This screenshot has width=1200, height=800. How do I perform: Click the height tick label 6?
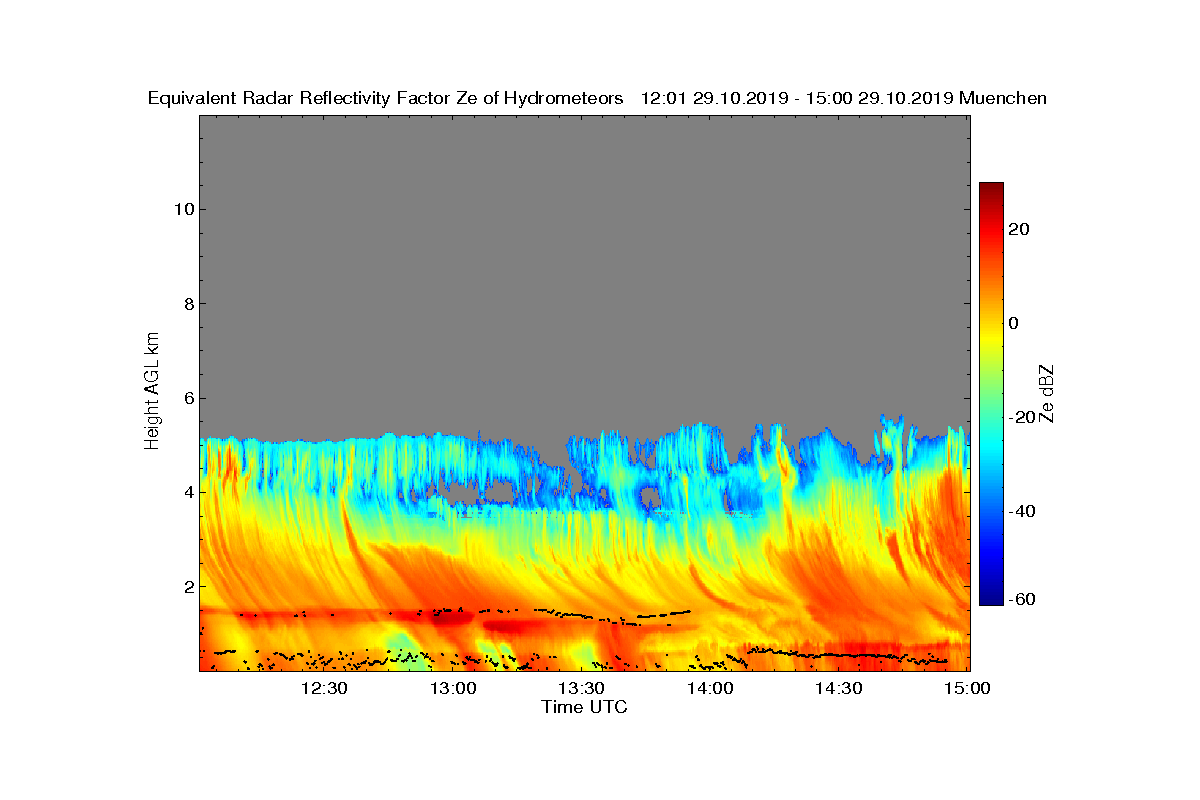[x=187, y=398]
